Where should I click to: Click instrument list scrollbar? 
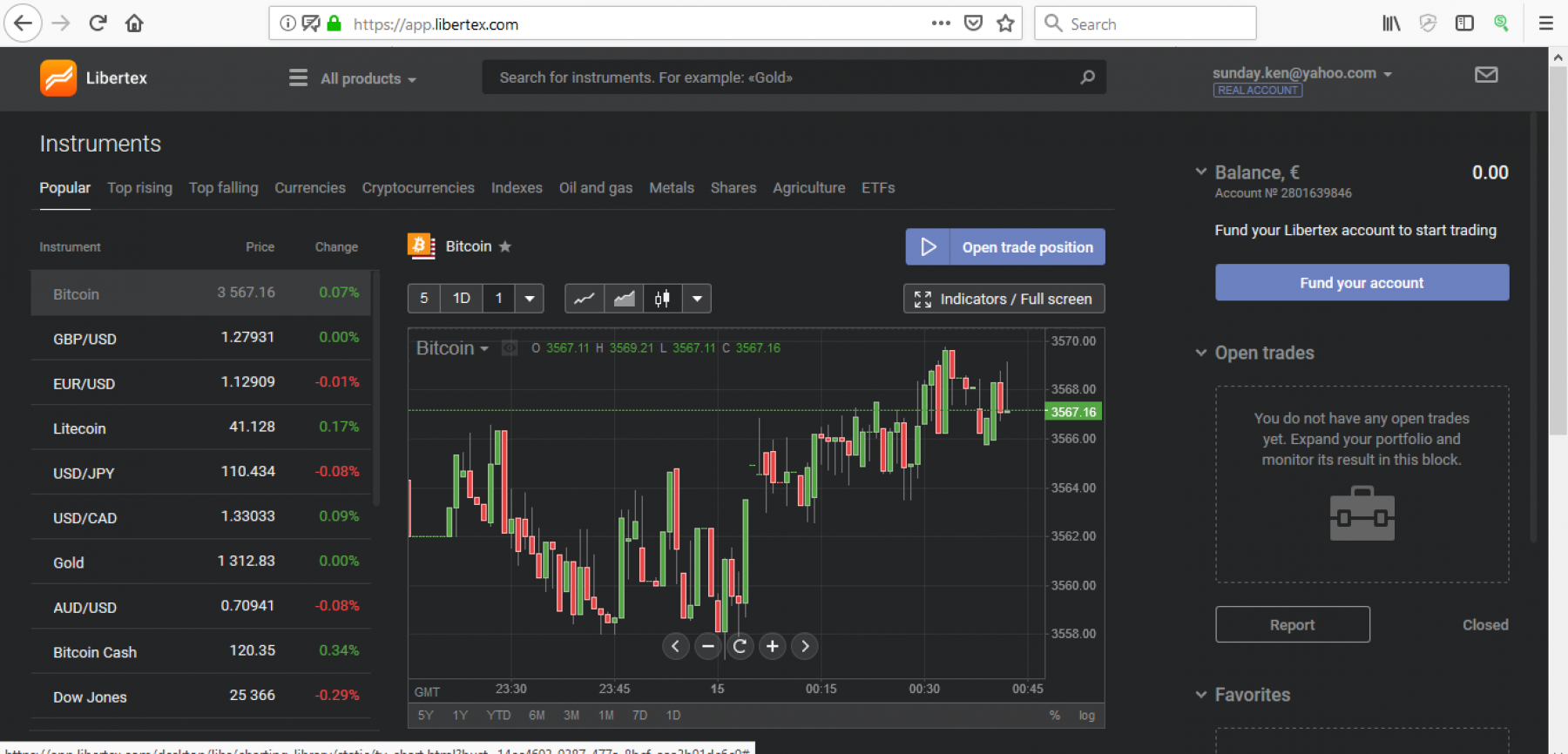(x=376, y=388)
